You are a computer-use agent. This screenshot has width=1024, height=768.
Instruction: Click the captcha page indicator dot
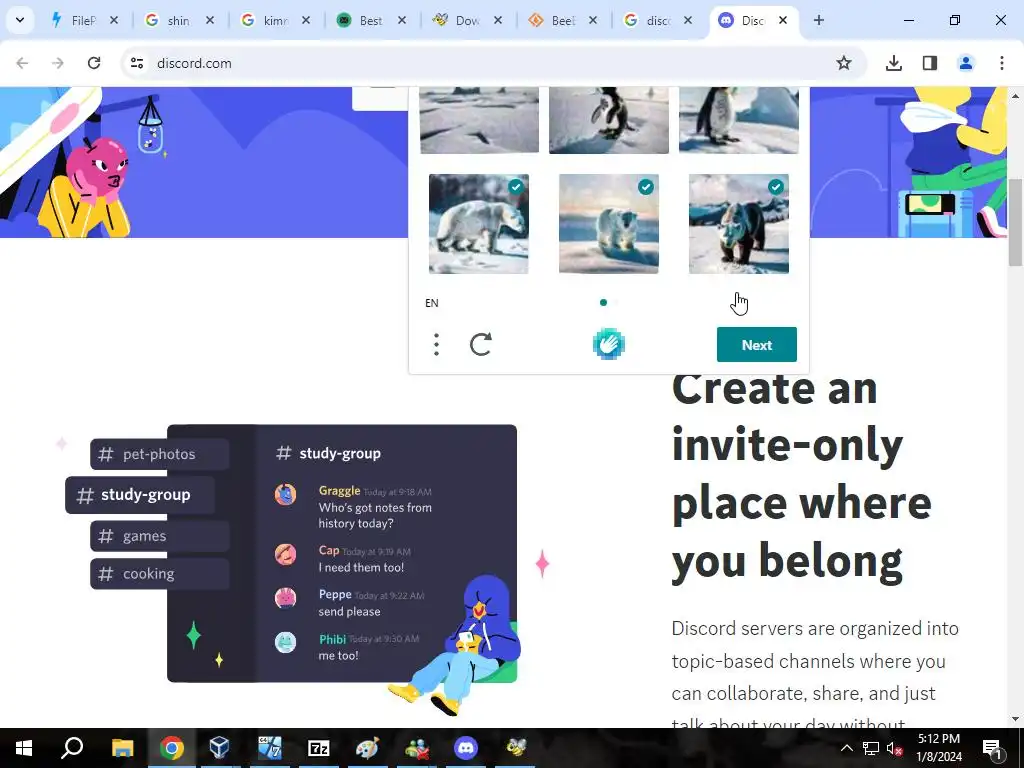[603, 302]
